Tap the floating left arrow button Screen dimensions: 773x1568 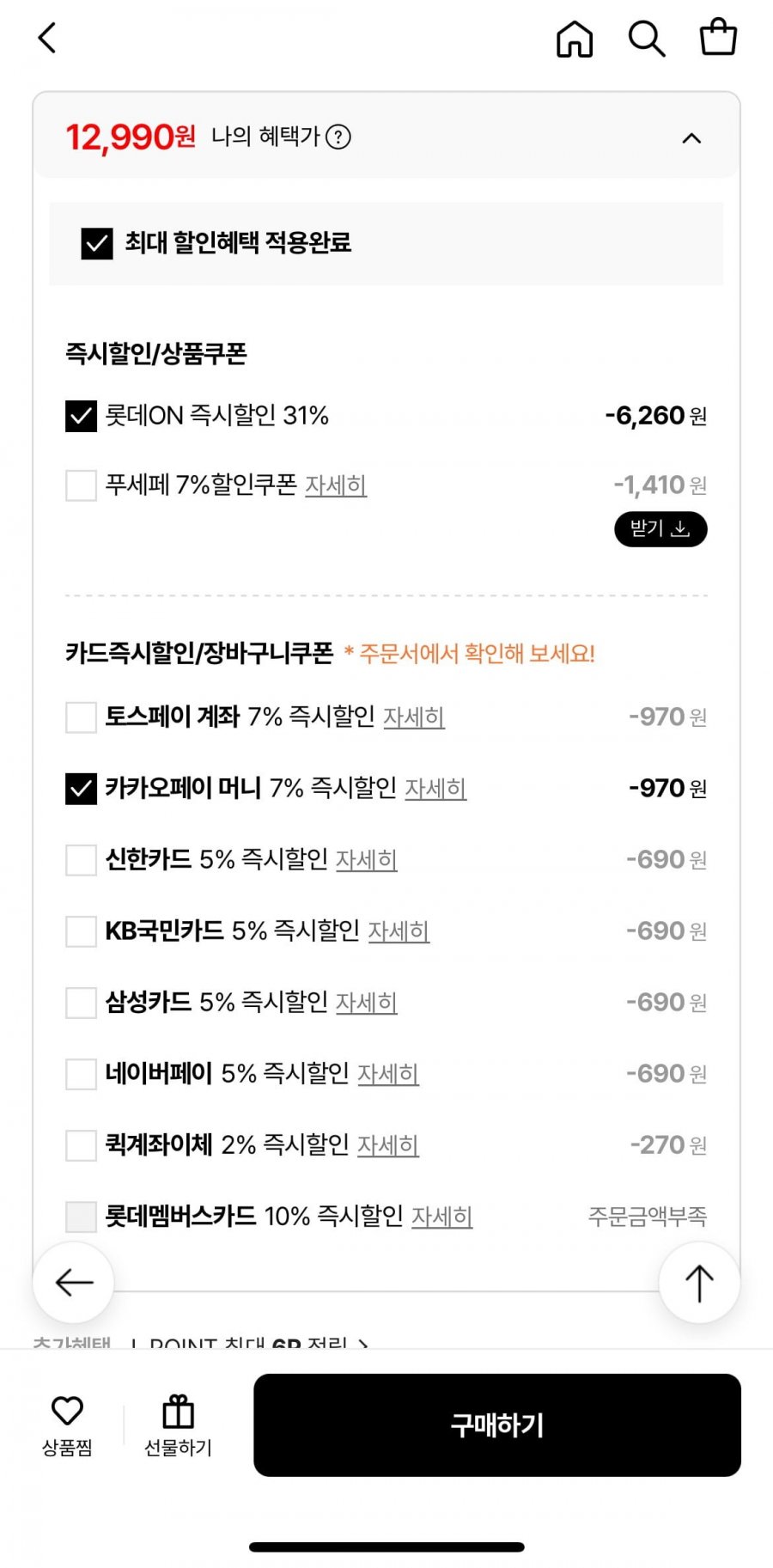click(x=74, y=1283)
